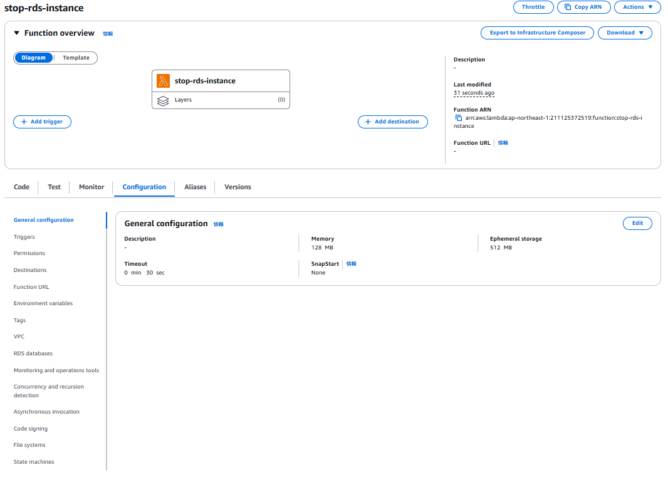Viewport: 668px width, 480px height.
Task: Click the SnapStart 'None' value
Action: pyautogui.click(x=318, y=273)
